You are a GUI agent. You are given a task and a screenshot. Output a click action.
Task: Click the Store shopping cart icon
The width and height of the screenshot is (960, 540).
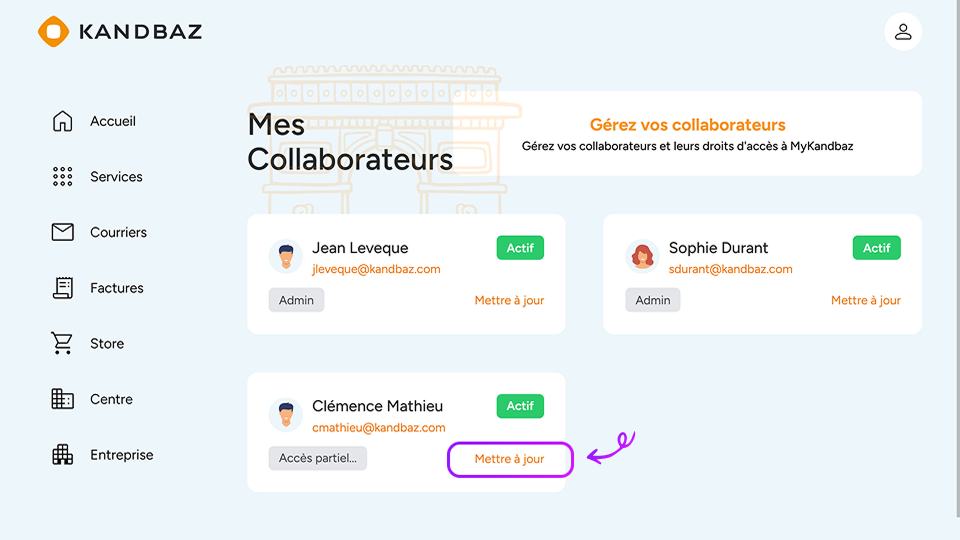tap(62, 344)
